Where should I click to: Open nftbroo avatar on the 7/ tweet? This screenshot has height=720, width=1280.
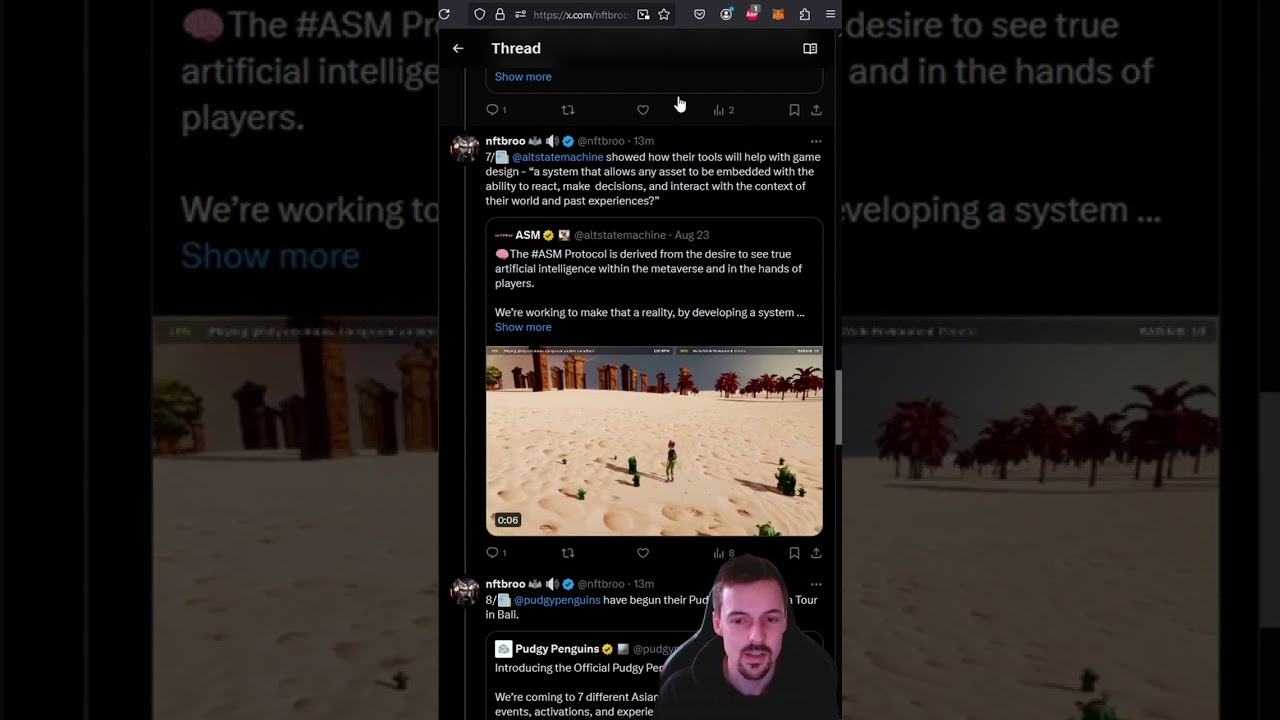click(x=465, y=149)
